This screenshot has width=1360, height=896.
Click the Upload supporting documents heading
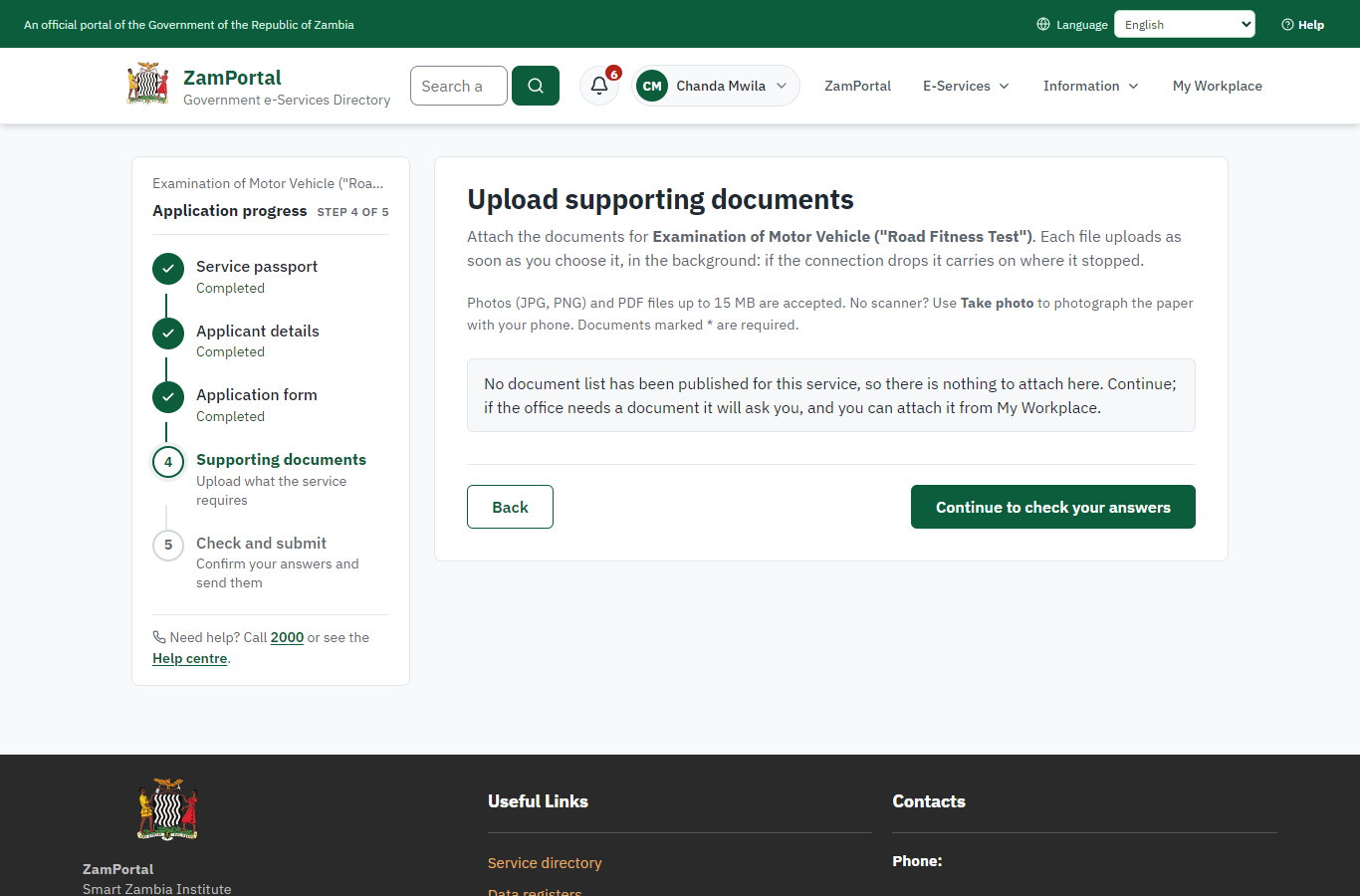tap(660, 200)
